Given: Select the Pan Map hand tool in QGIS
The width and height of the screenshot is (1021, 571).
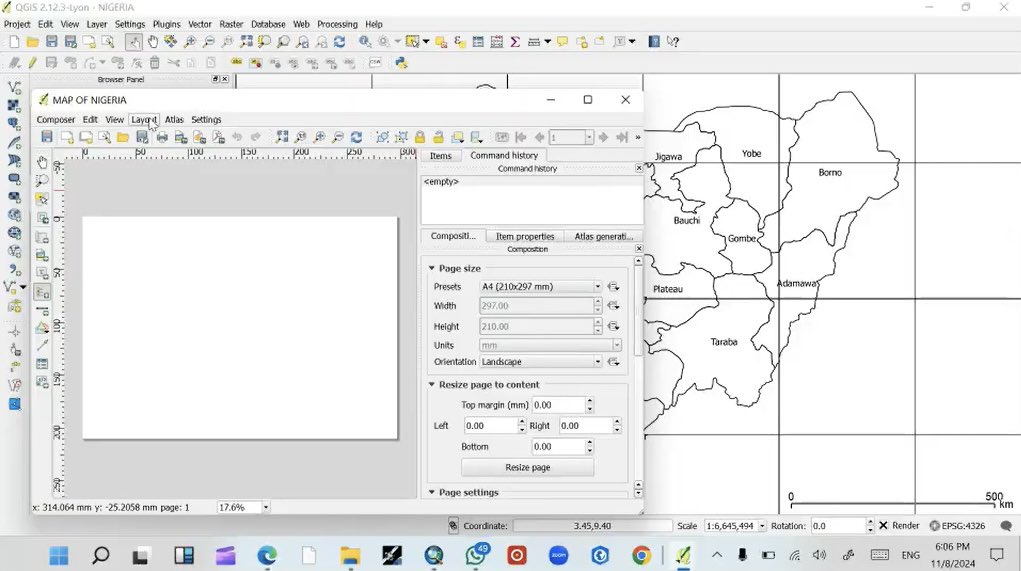Looking at the screenshot, I should pyautogui.click(x=152, y=42).
